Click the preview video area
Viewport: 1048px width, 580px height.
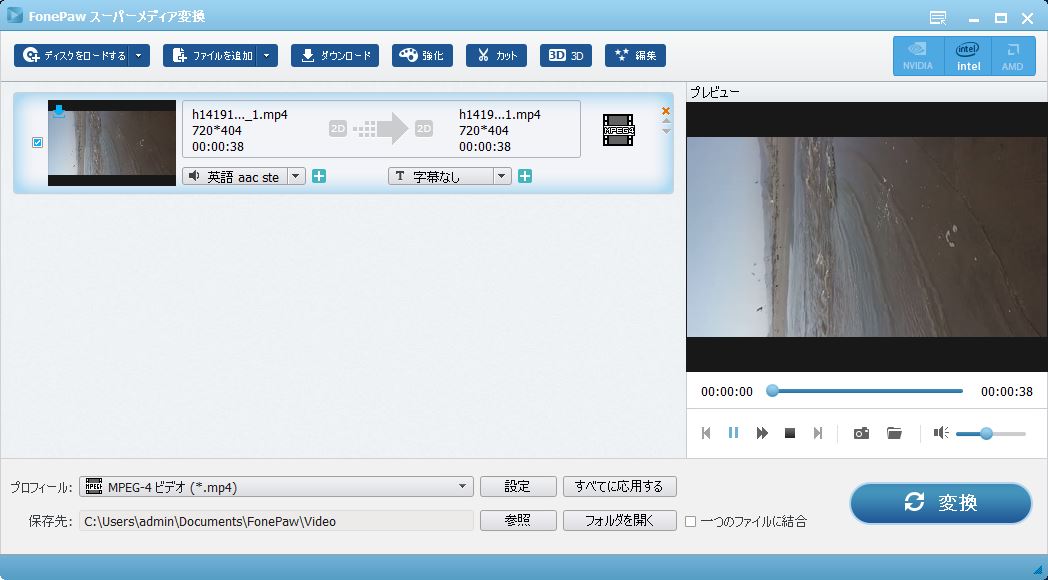tap(867, 237)
